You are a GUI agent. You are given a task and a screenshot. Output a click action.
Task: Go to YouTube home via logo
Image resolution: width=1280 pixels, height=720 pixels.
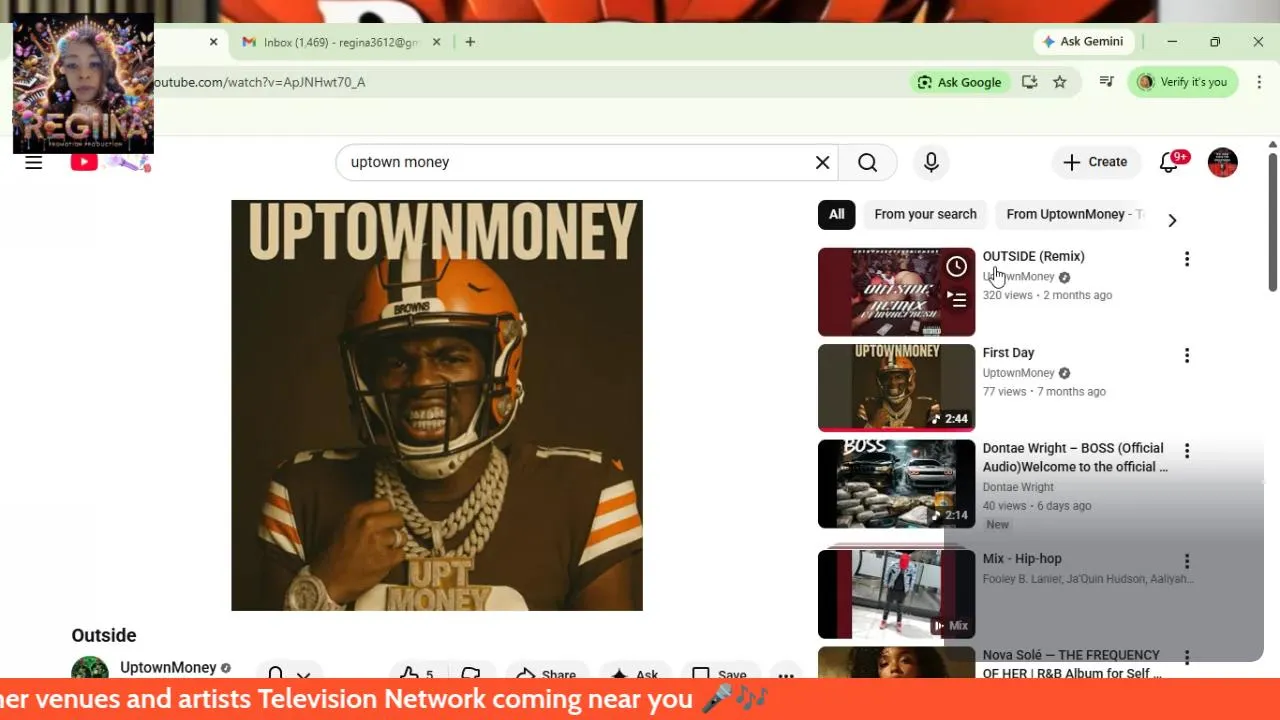pos(110,162)
